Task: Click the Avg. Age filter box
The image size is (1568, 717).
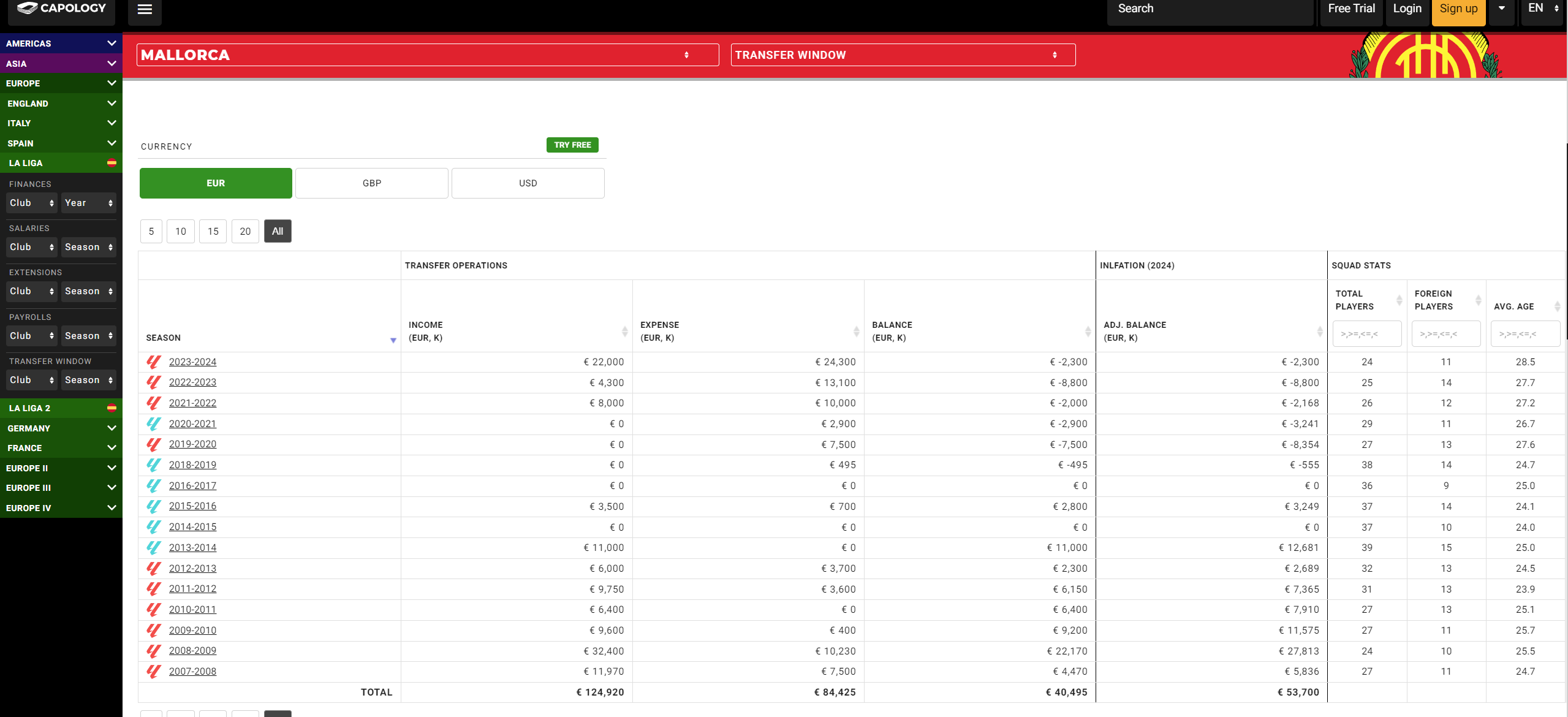Action: (1525, 334)
